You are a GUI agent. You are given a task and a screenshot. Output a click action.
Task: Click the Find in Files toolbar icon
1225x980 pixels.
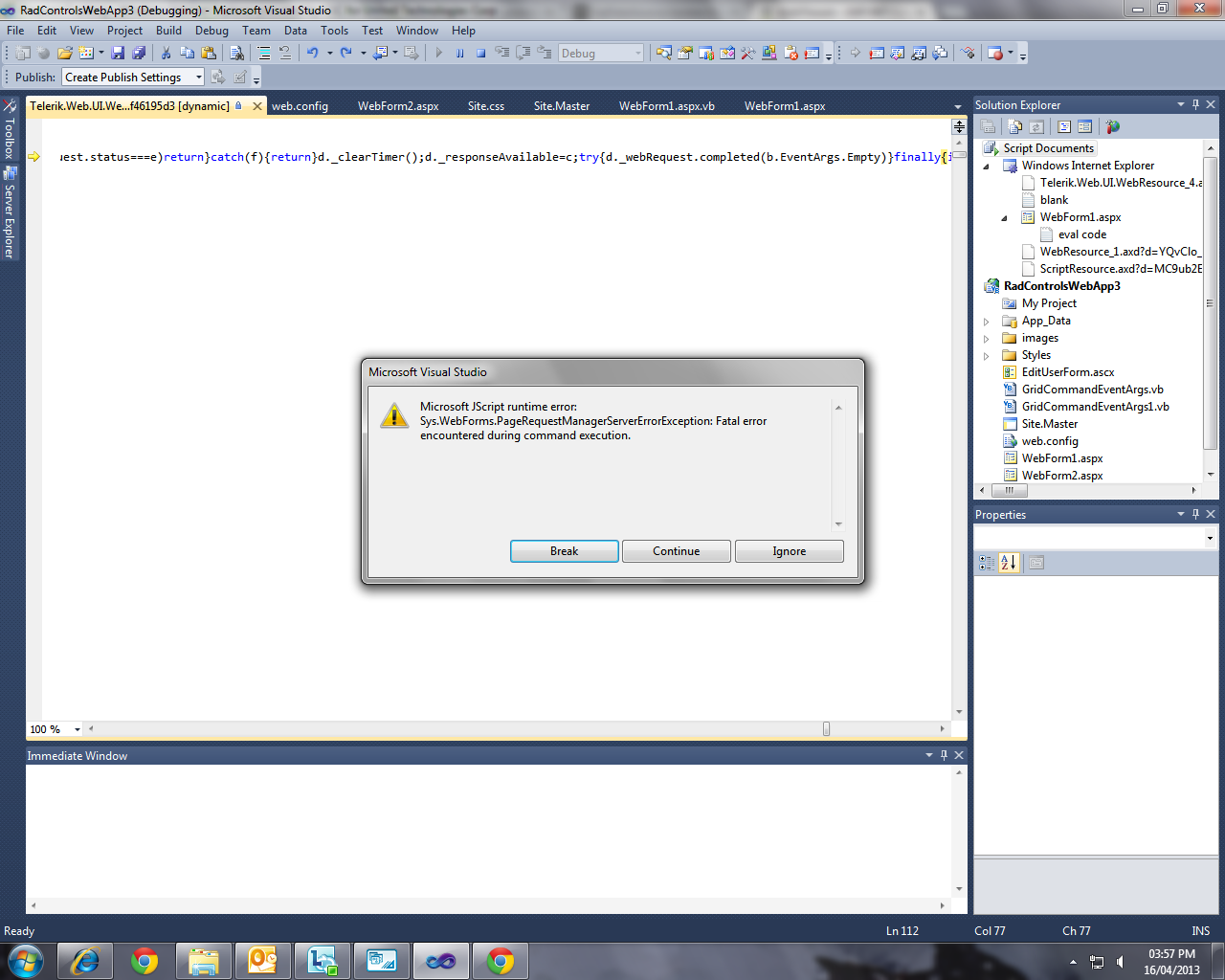236,54
